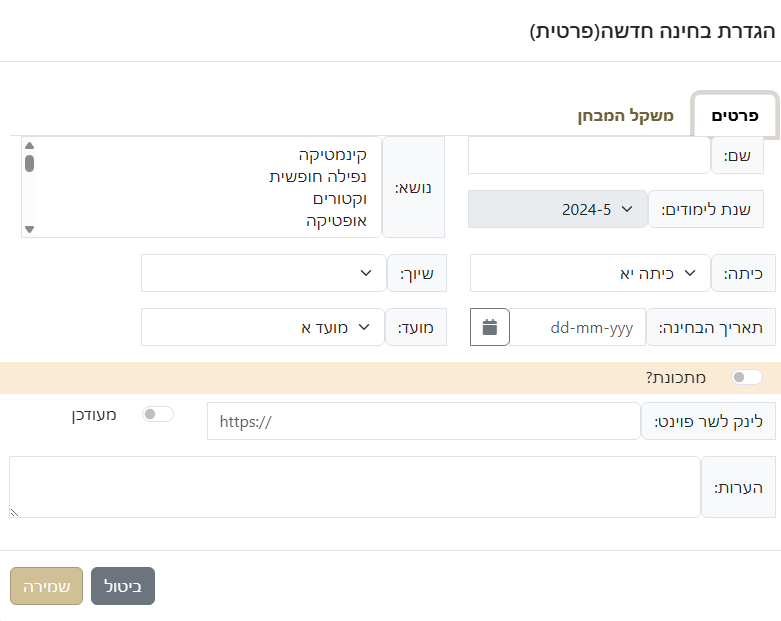Switch to the משקל המבחן tab
781x621 pixels.
(x=625, y=116)
